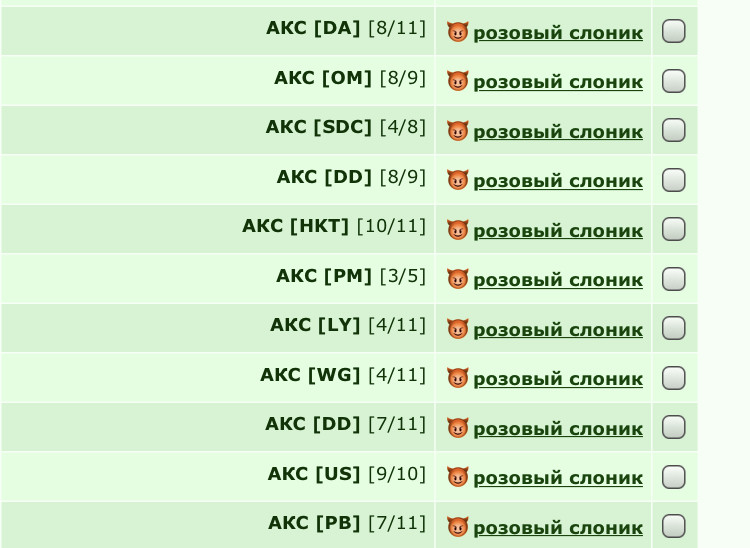Image resolution: width=750 pixels, height=548 pixels.
Task: Open розовый слоник link in AKC [WG] row
Action: (558, 379)
